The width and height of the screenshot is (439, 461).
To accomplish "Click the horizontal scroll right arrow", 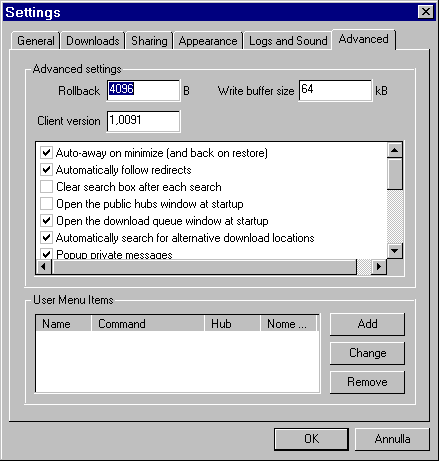I will click(x=379, y=267).
